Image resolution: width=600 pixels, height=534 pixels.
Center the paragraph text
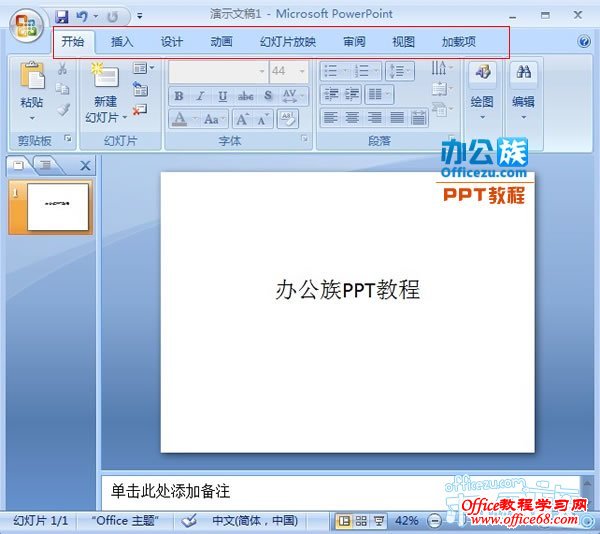coord(352,118)
